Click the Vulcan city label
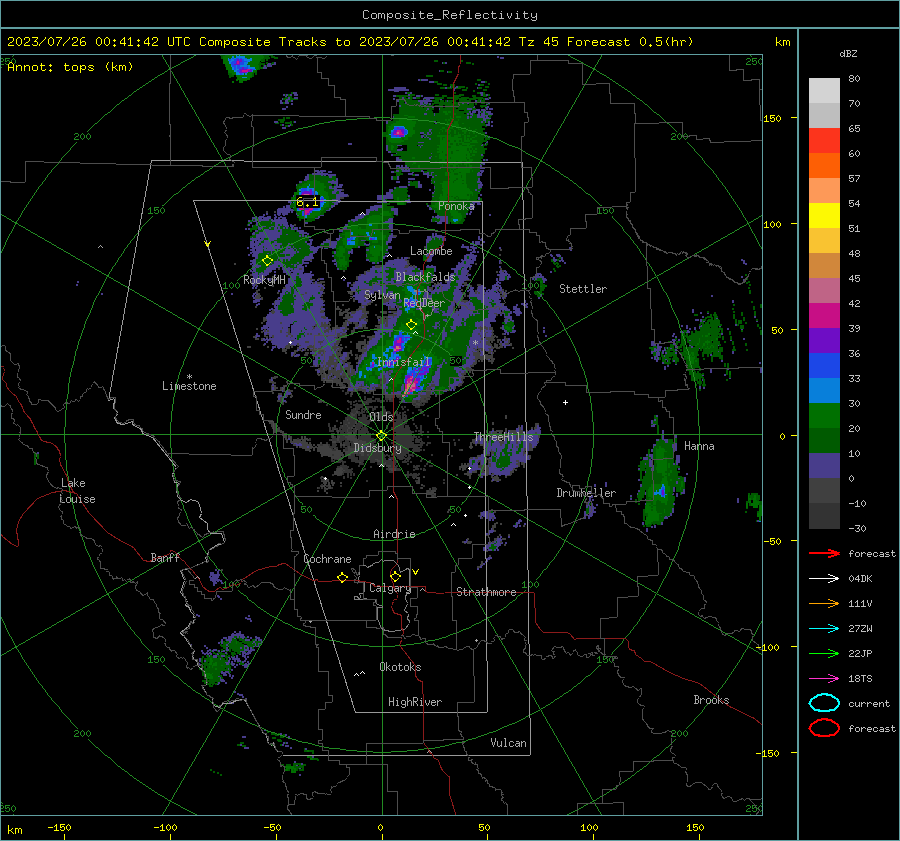 [509, 743]
